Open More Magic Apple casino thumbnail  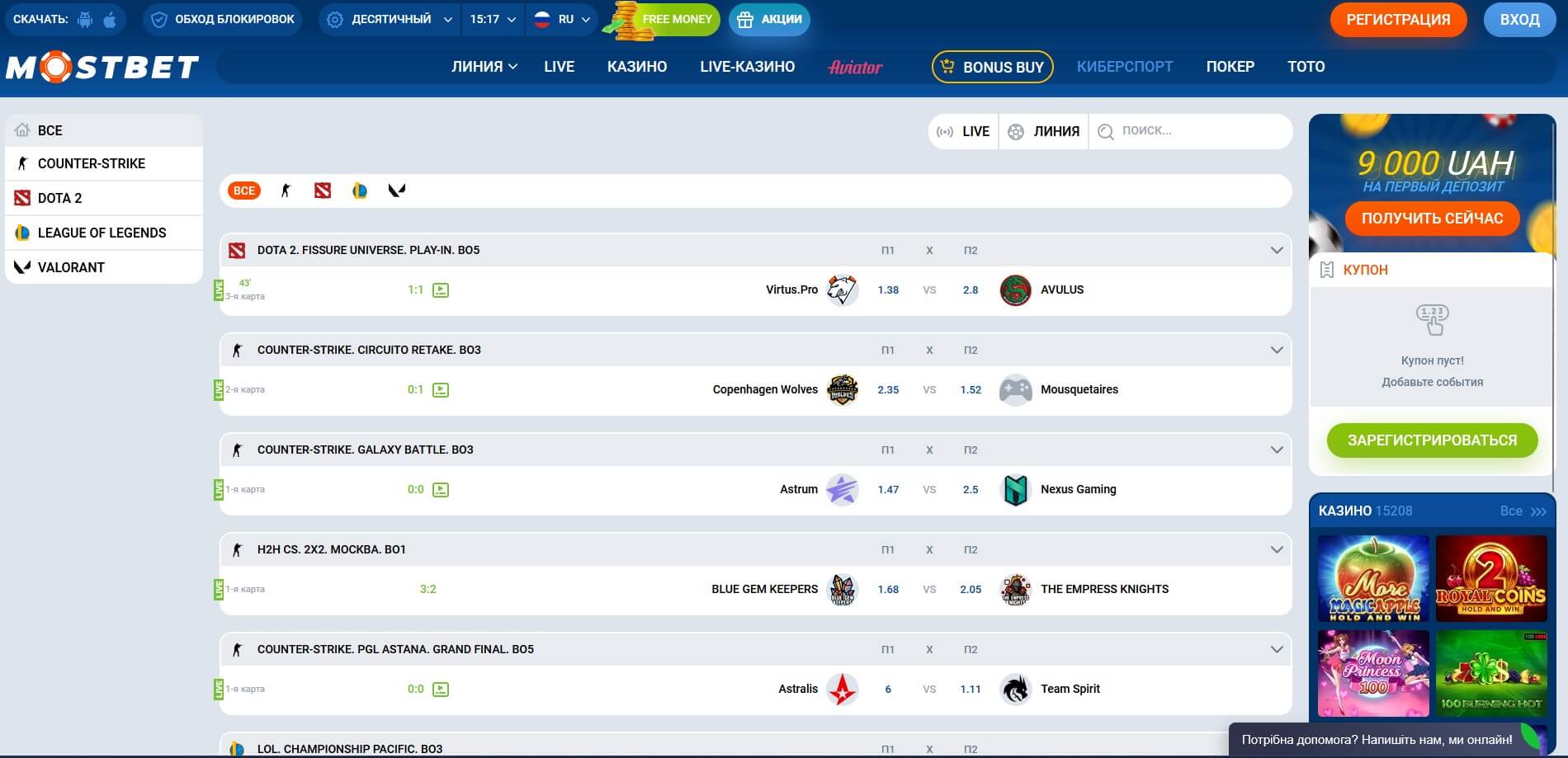coord(1374,579)
